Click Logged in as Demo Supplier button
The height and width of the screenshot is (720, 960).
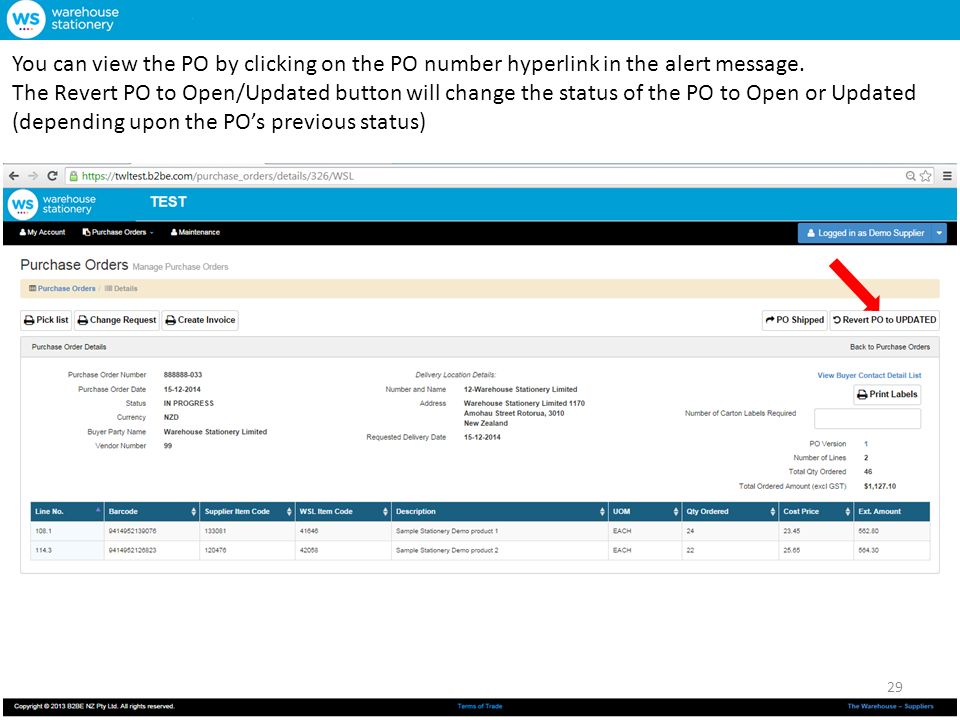coord(864,233)
